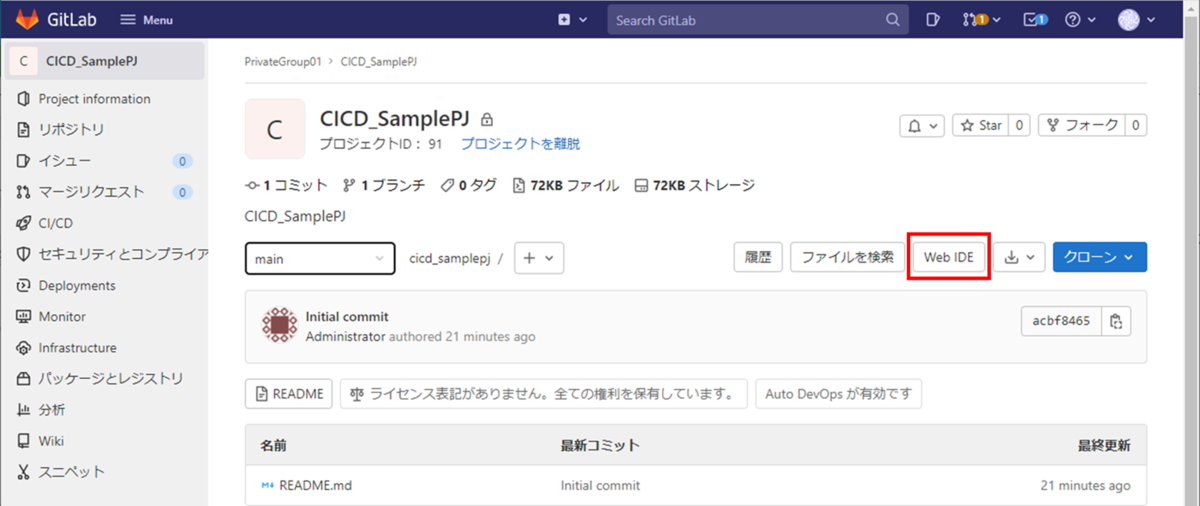Open Project information in sidebar
This screenshot has width=1200, height=506.
(94, 99)
